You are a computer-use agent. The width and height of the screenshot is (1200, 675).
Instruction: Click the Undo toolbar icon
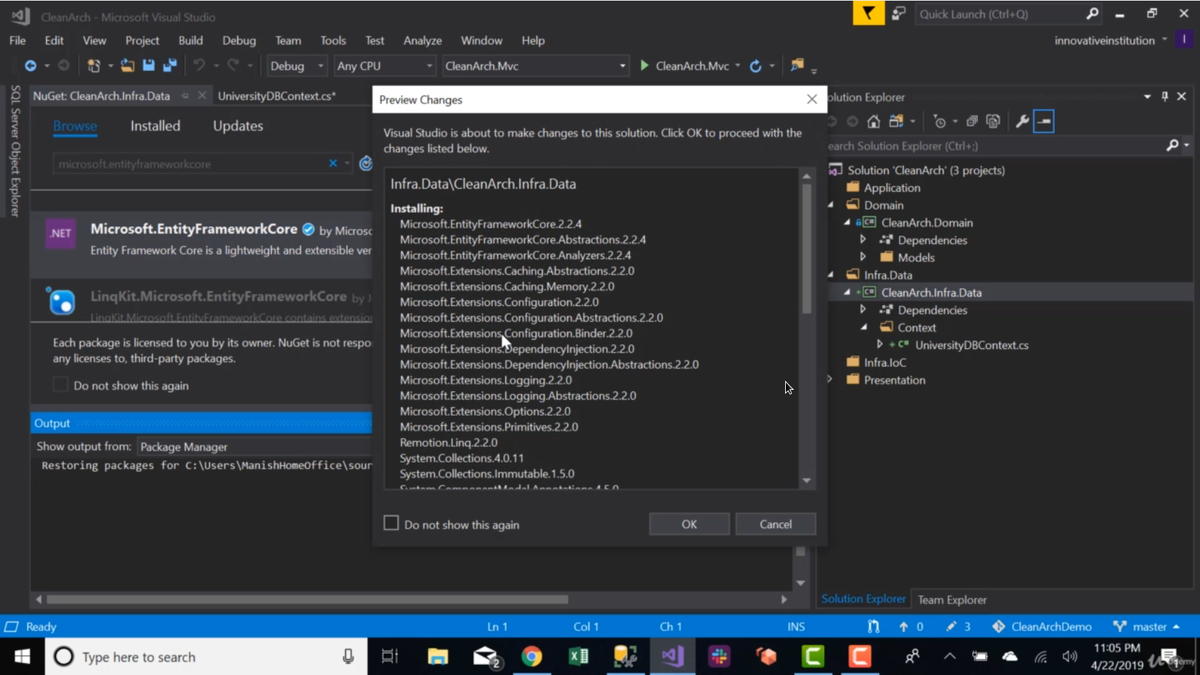pyautogui.click(x=199, y=66)
